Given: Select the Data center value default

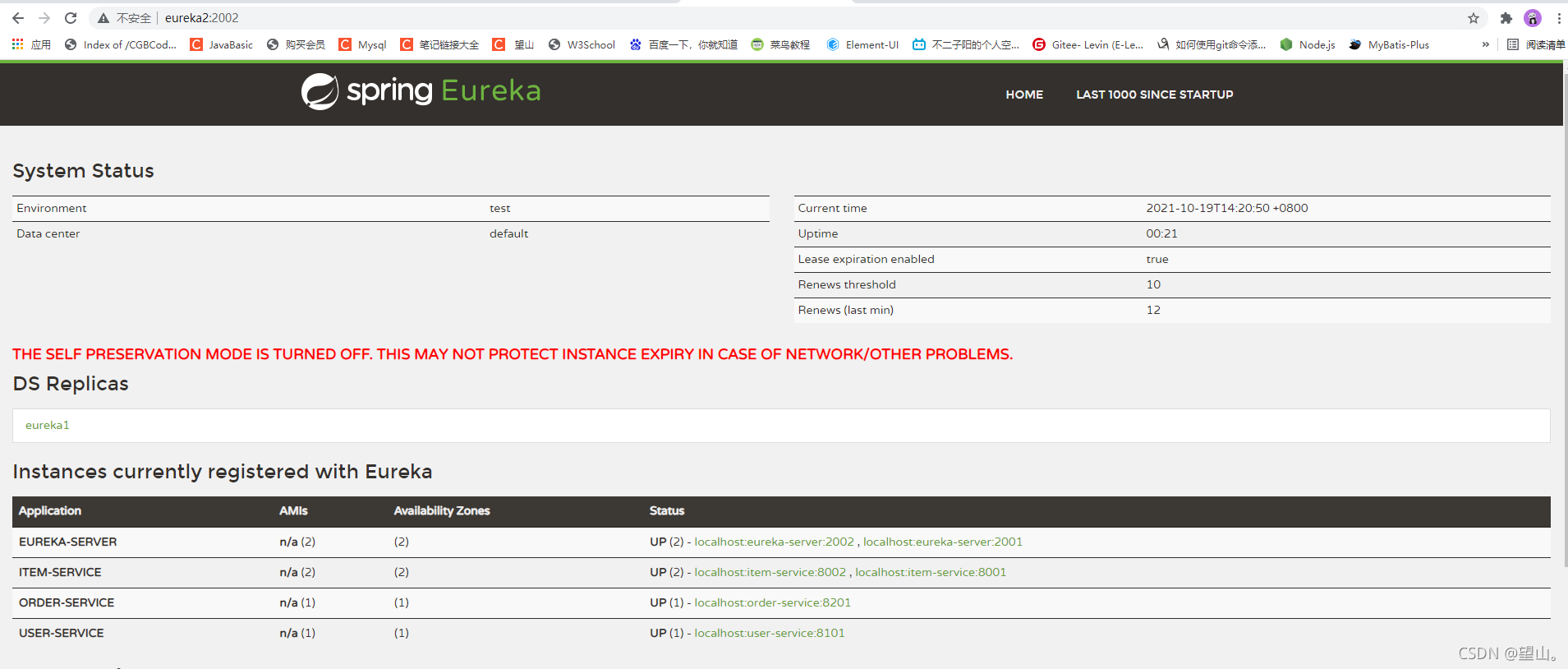Looking at the screenshot, I should (508, 233).
